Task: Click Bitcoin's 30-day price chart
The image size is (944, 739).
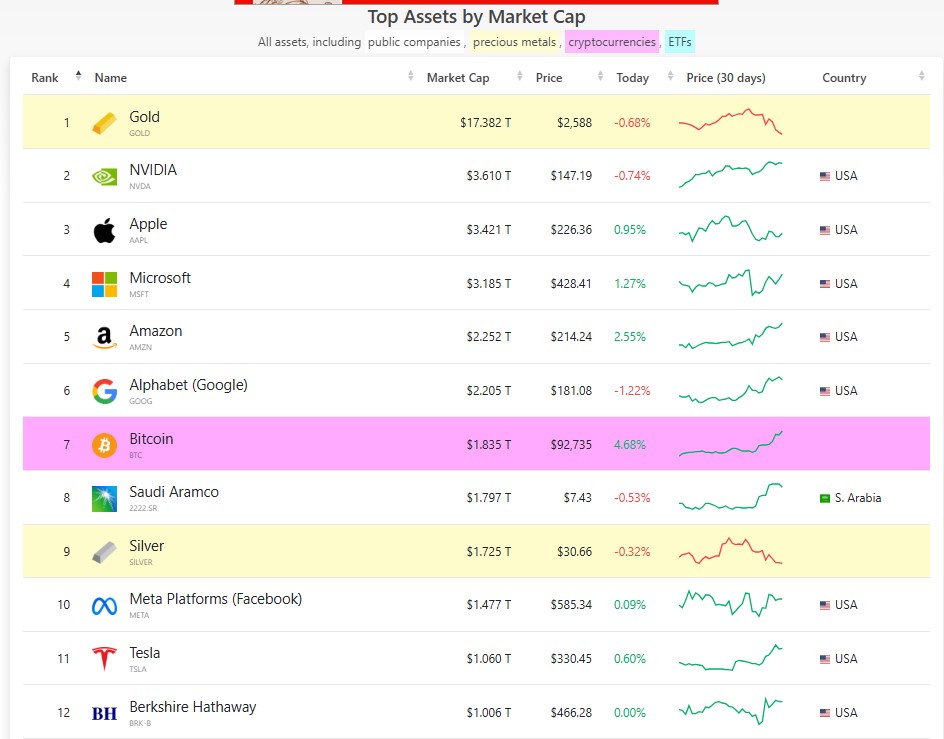Action: pos(731,444)
